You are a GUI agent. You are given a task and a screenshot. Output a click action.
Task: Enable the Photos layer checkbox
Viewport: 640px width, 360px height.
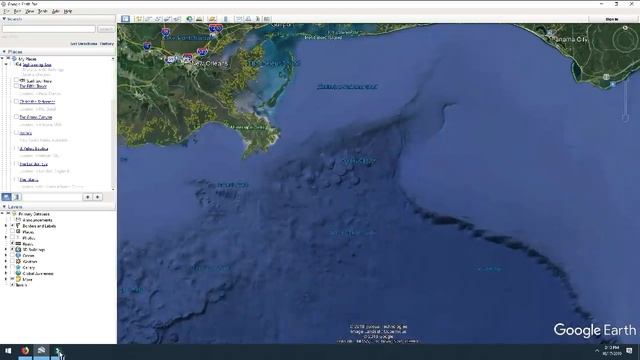13,238
